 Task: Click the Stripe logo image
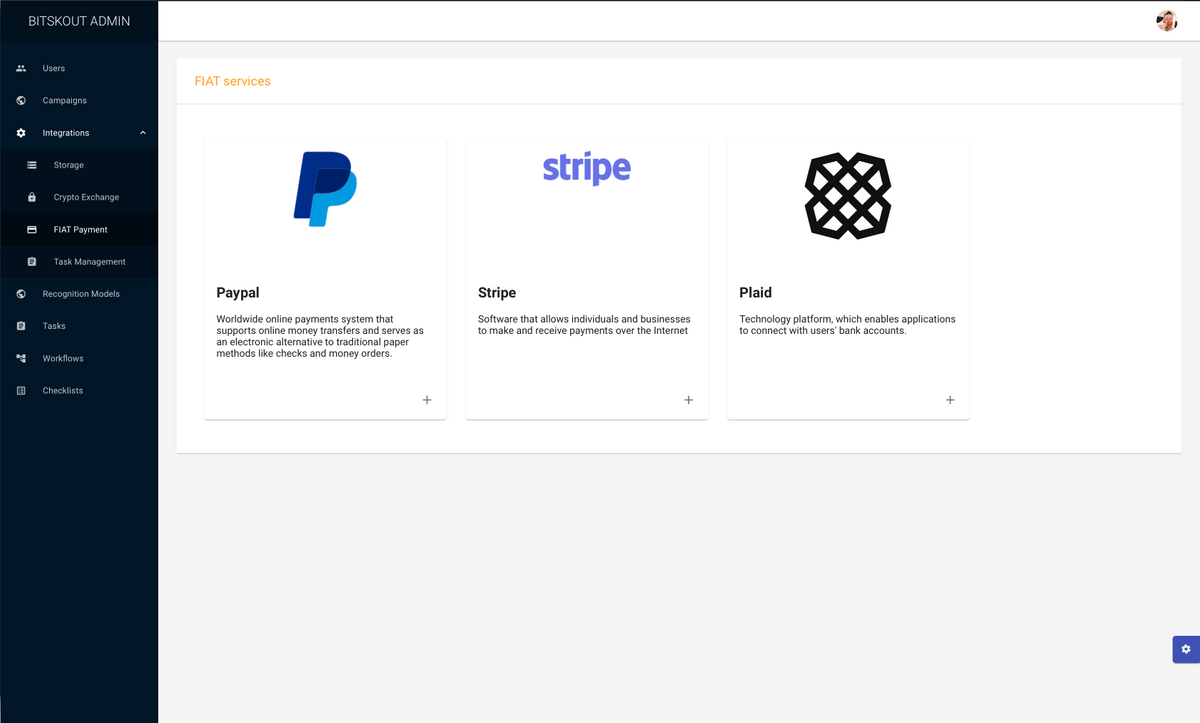(x=587, y=169)
